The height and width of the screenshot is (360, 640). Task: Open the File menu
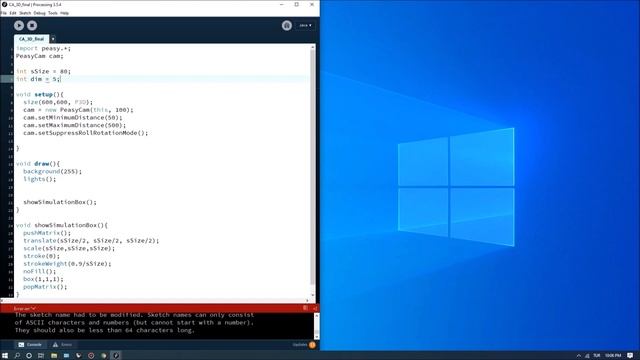4,13
